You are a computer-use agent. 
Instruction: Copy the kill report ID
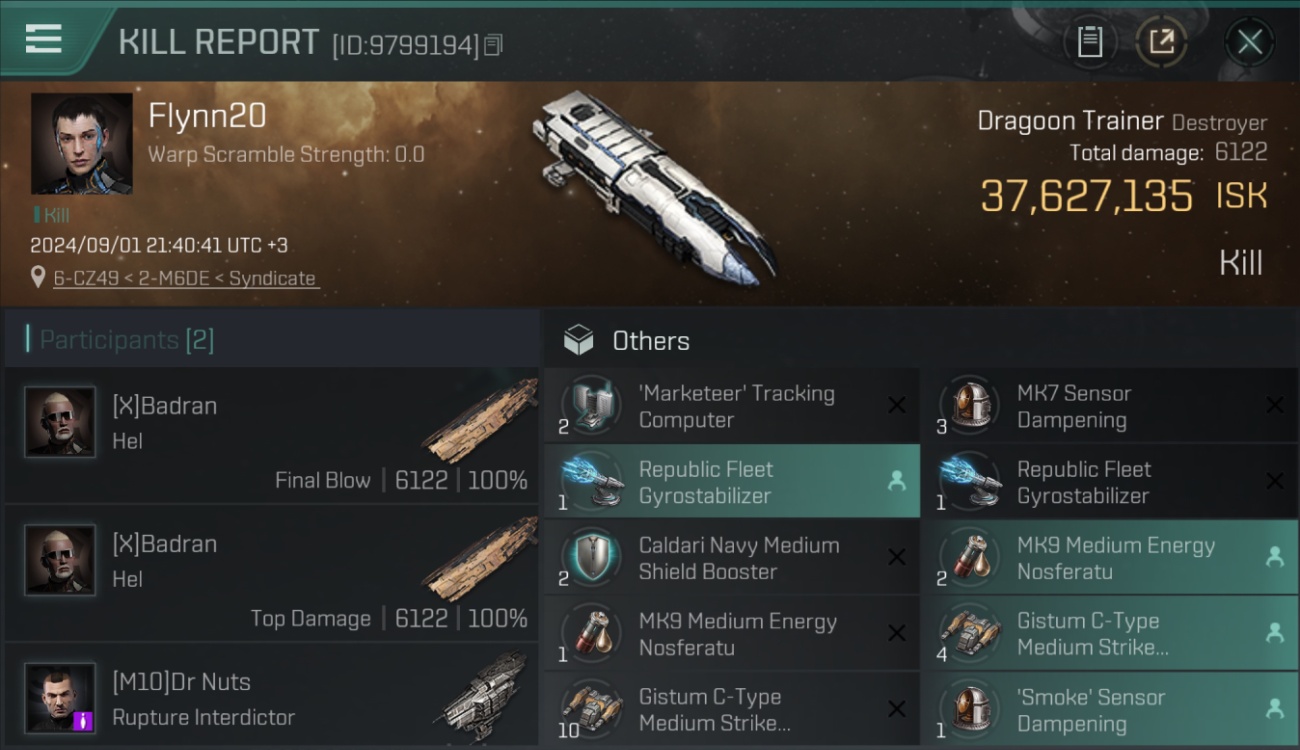coord(493,45)
